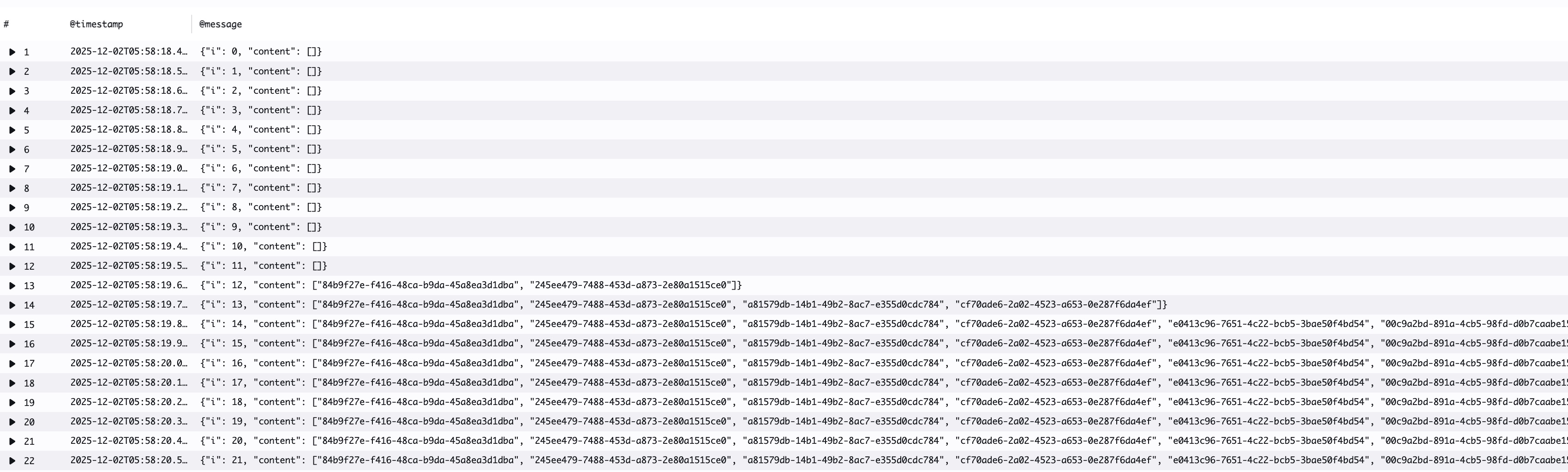
Task: Click the # column header
Action: coord(6,24)
